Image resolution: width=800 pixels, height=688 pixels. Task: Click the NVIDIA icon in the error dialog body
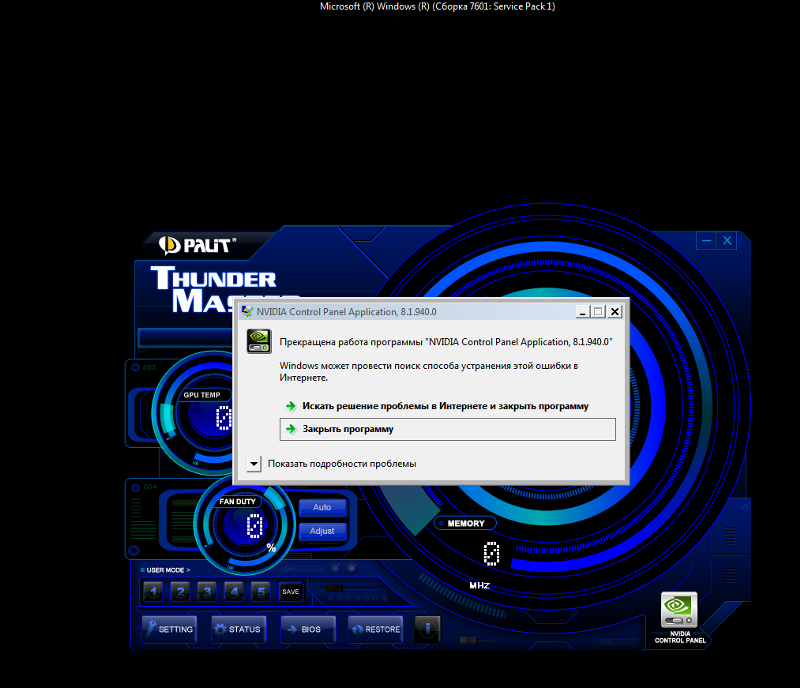(x=259, y=341)
